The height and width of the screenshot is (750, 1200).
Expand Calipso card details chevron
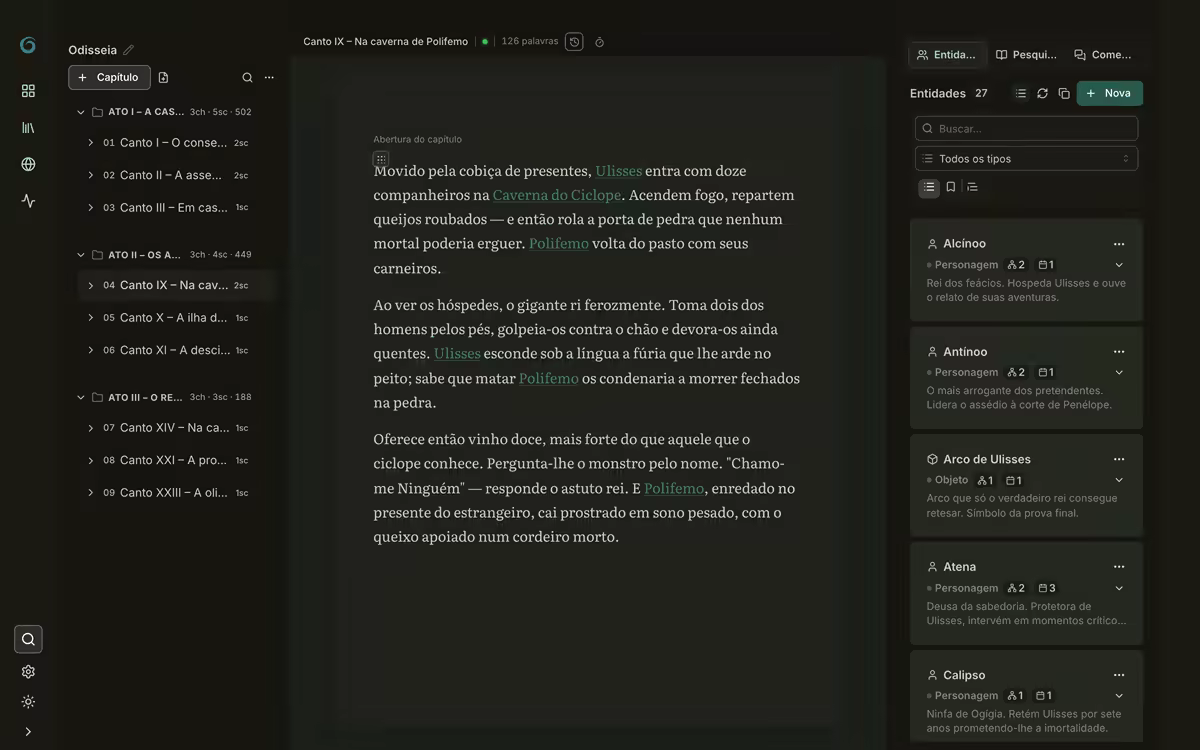(x=1119, y=696)
